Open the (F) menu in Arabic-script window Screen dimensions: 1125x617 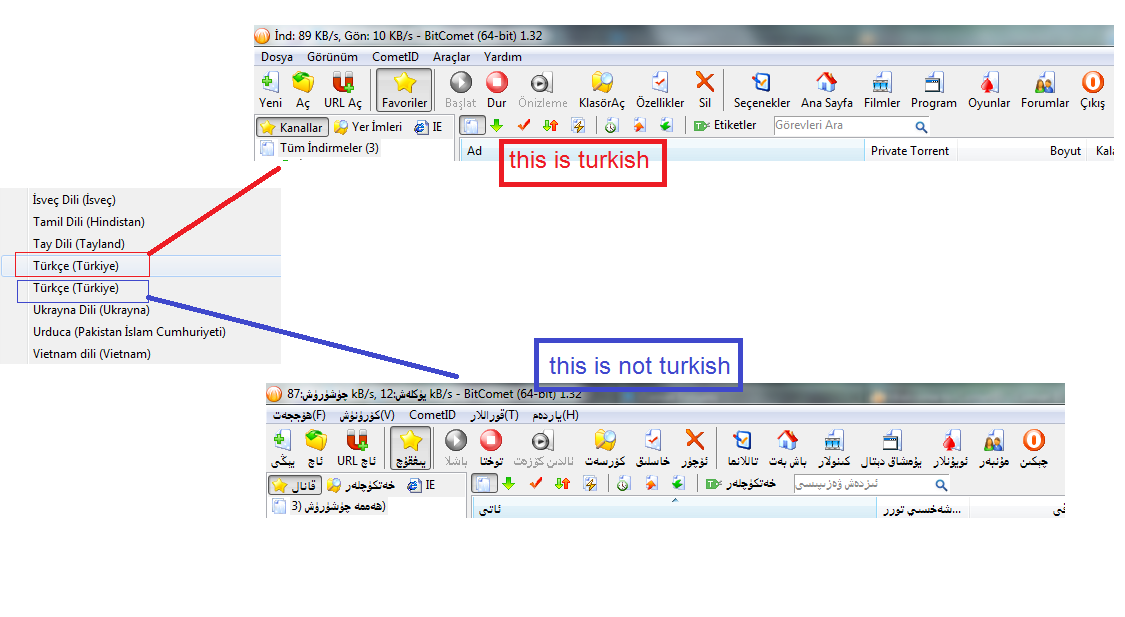299,415
